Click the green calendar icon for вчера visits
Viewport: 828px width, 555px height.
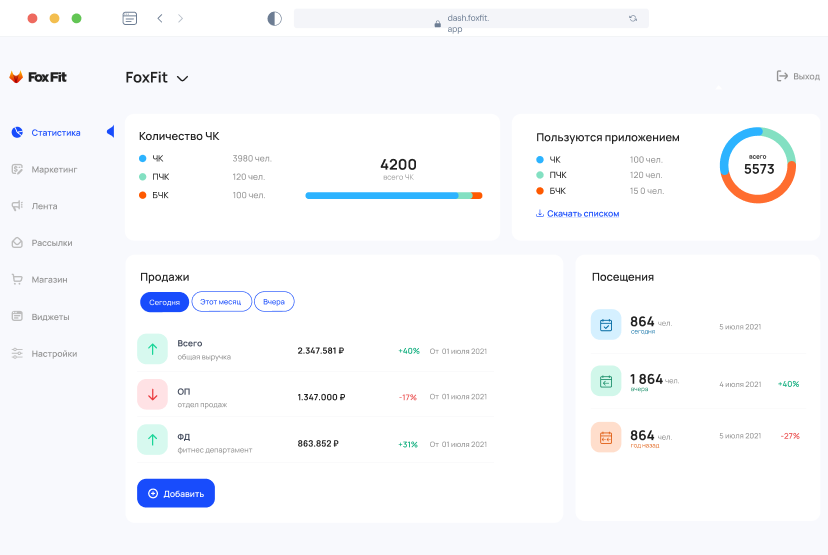pos(606,381)
